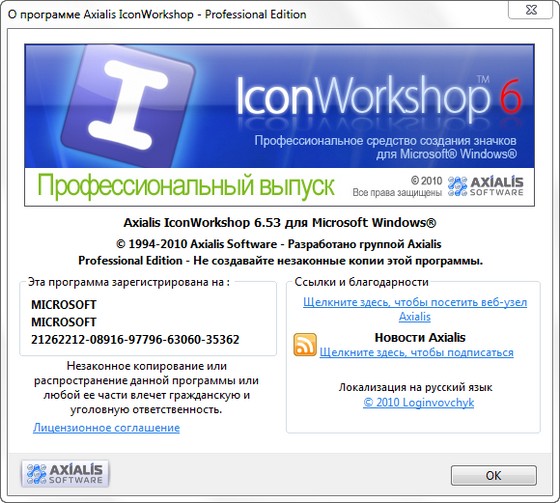Open the link to visit the Axialis website
This screenshot has height=503, width=560.
point(415,309)
